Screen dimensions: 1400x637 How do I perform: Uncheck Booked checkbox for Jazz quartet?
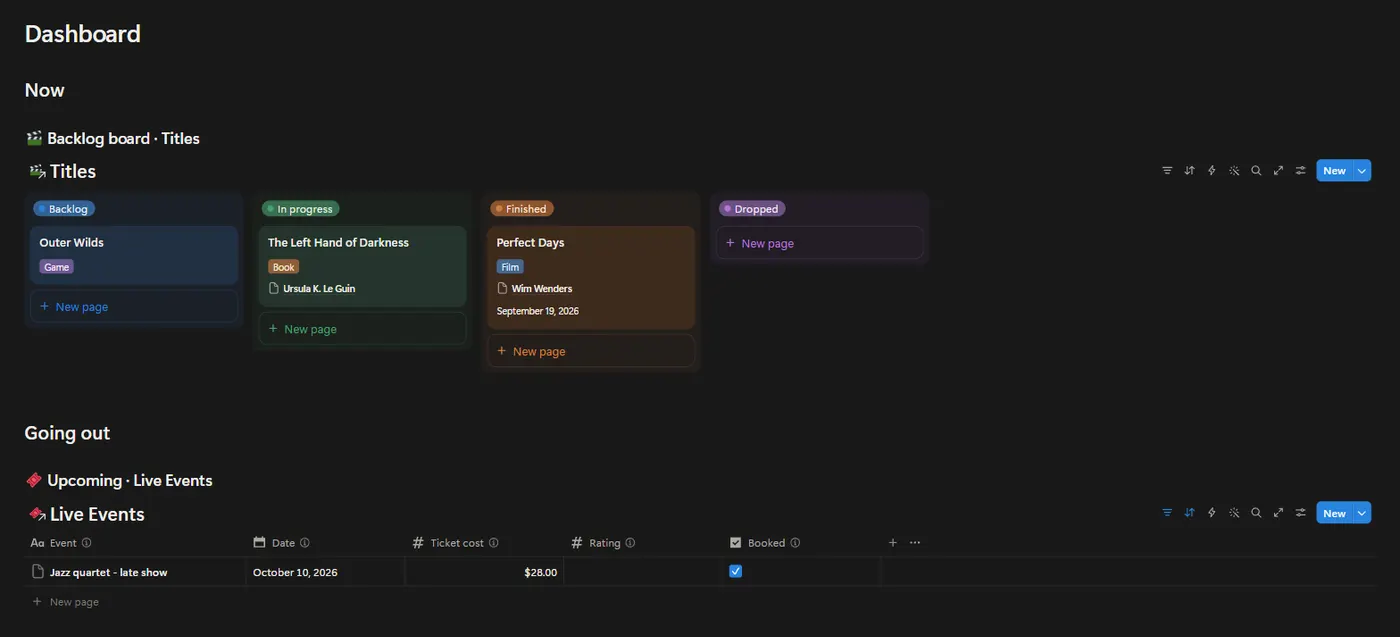pyautogui.click(x=736, y=571)
